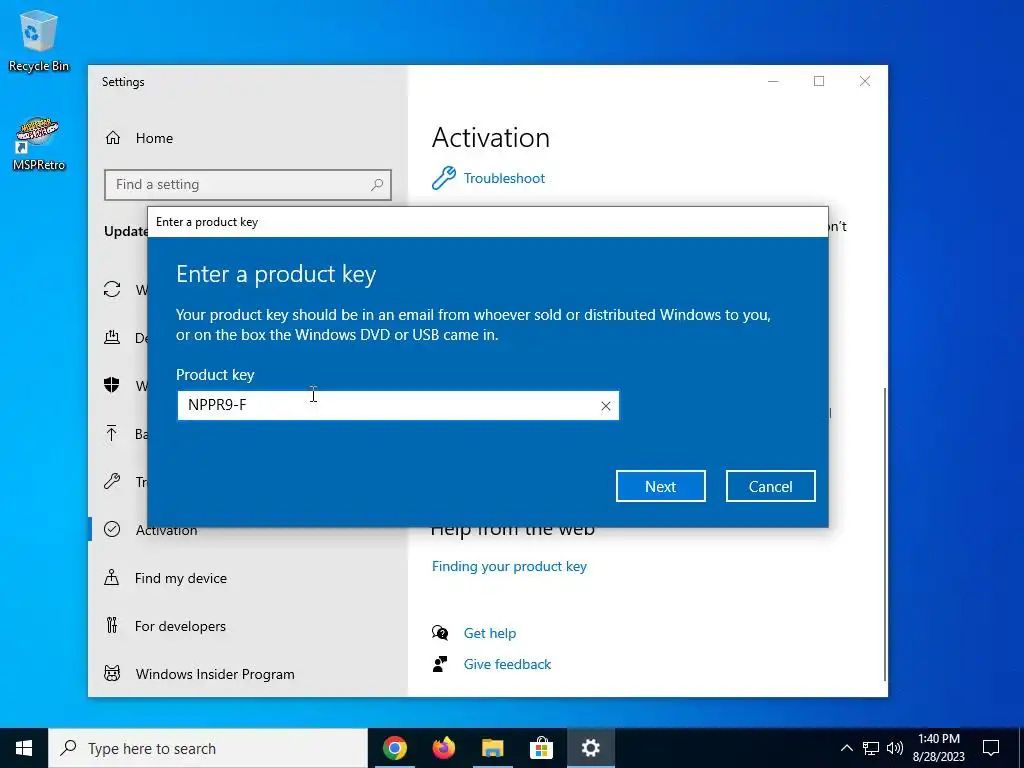
Task: Click the For developers tools icon
Action: [x=112, y=626]
